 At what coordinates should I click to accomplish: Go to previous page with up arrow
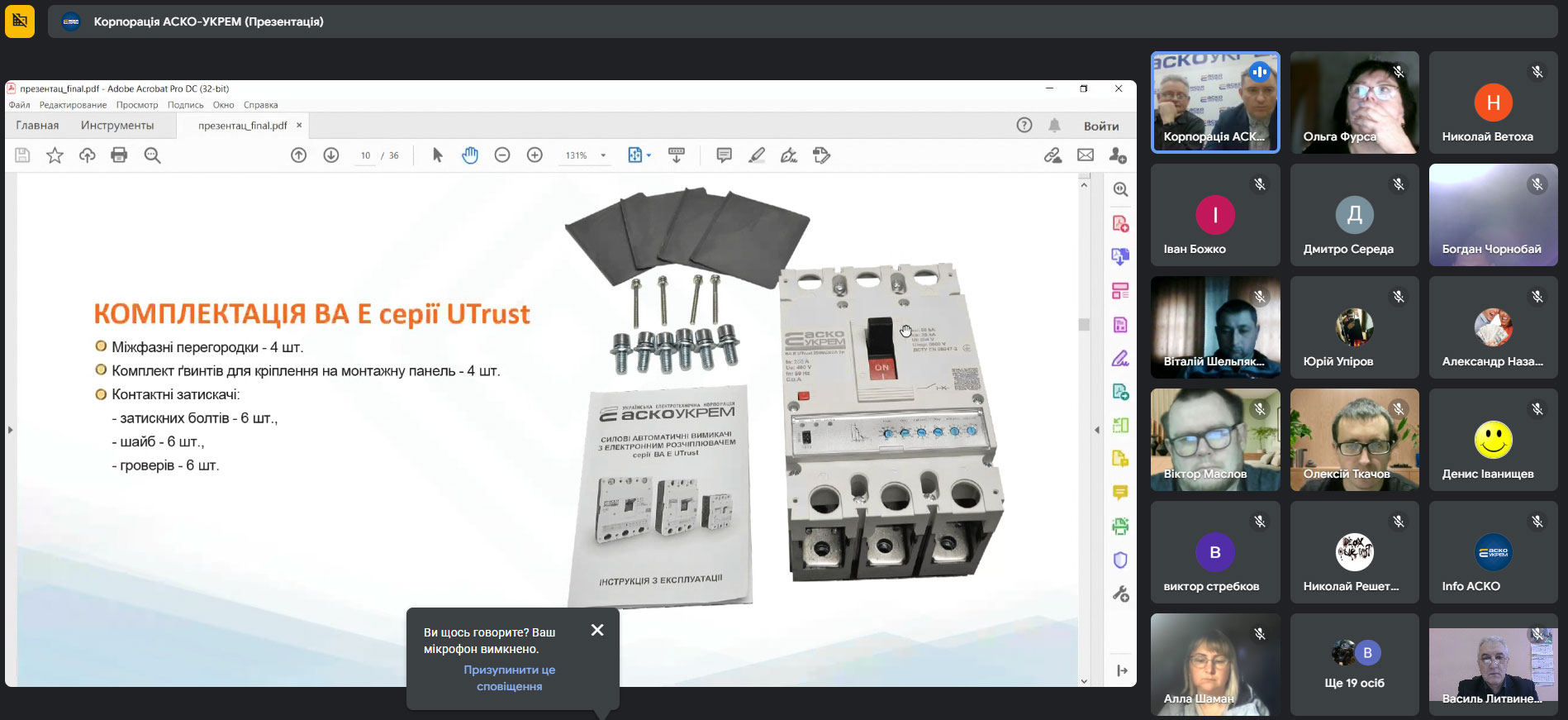tap(299, 155)
